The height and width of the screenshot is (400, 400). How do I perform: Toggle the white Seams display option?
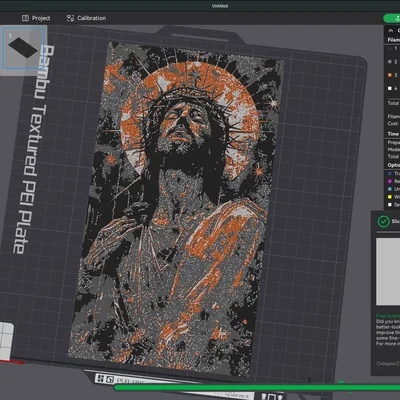(x=389, y=205)
